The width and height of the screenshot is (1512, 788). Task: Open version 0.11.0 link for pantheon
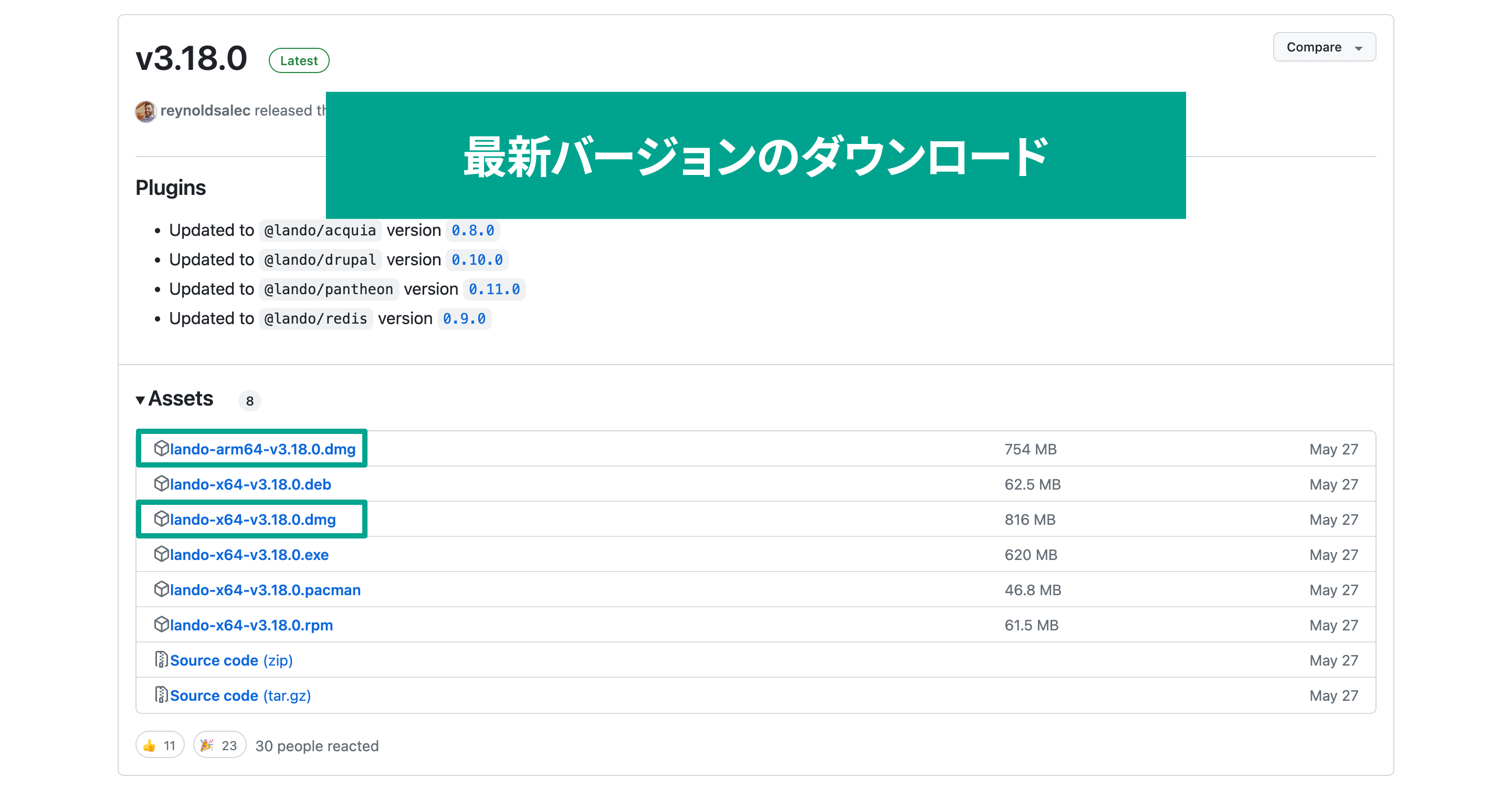coord(494,289)
